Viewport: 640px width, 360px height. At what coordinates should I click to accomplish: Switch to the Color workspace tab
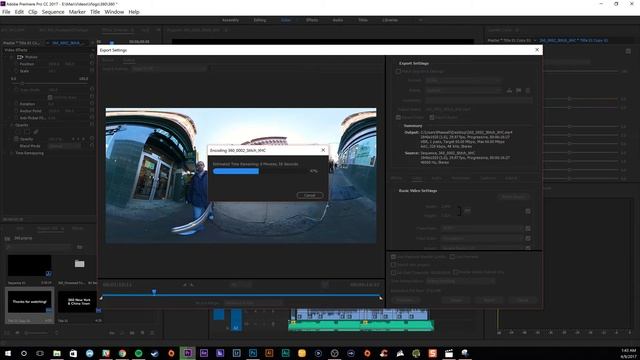tap(286, 20)
